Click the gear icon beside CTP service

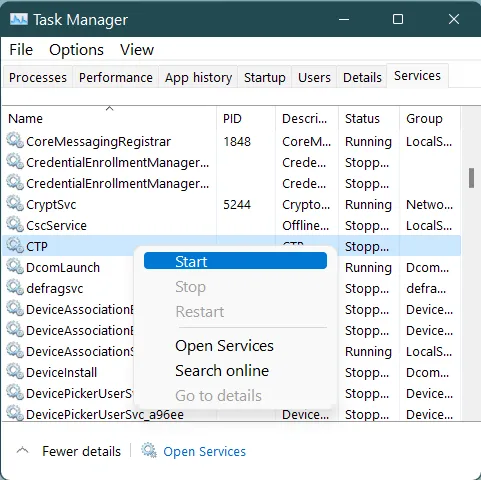tap(15, 246)
